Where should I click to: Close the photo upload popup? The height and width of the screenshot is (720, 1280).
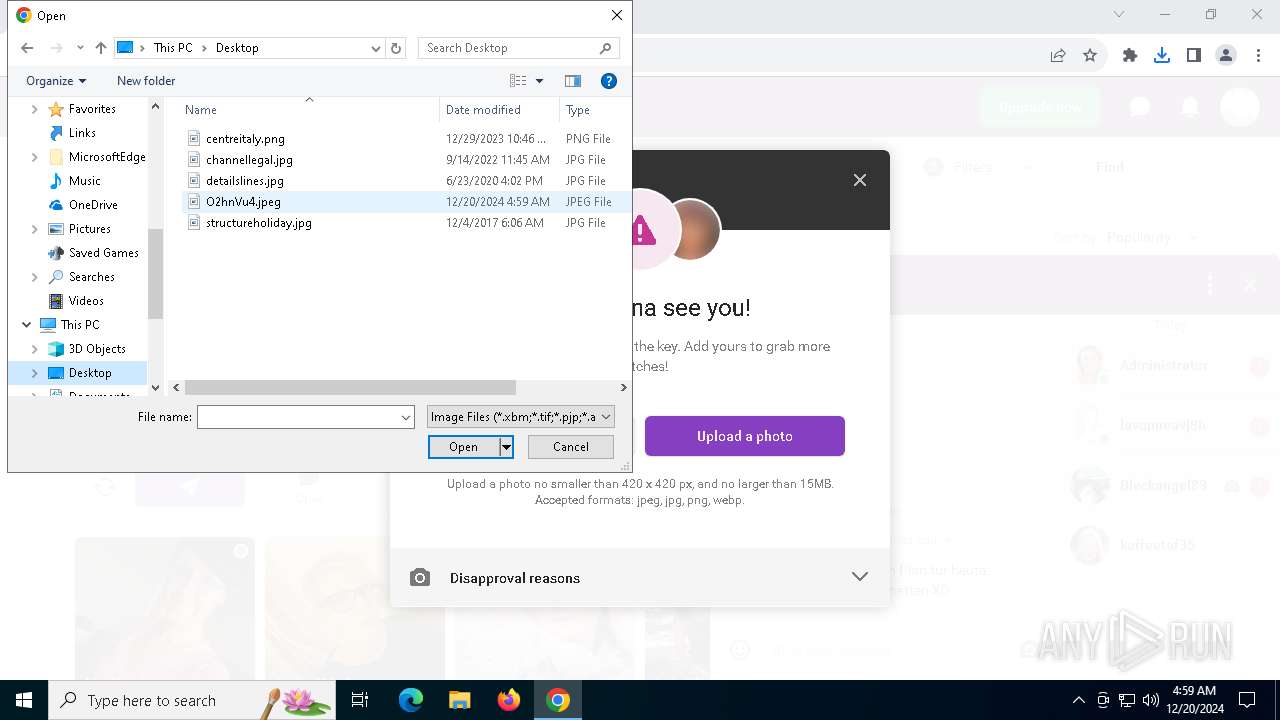coord(860,180)
